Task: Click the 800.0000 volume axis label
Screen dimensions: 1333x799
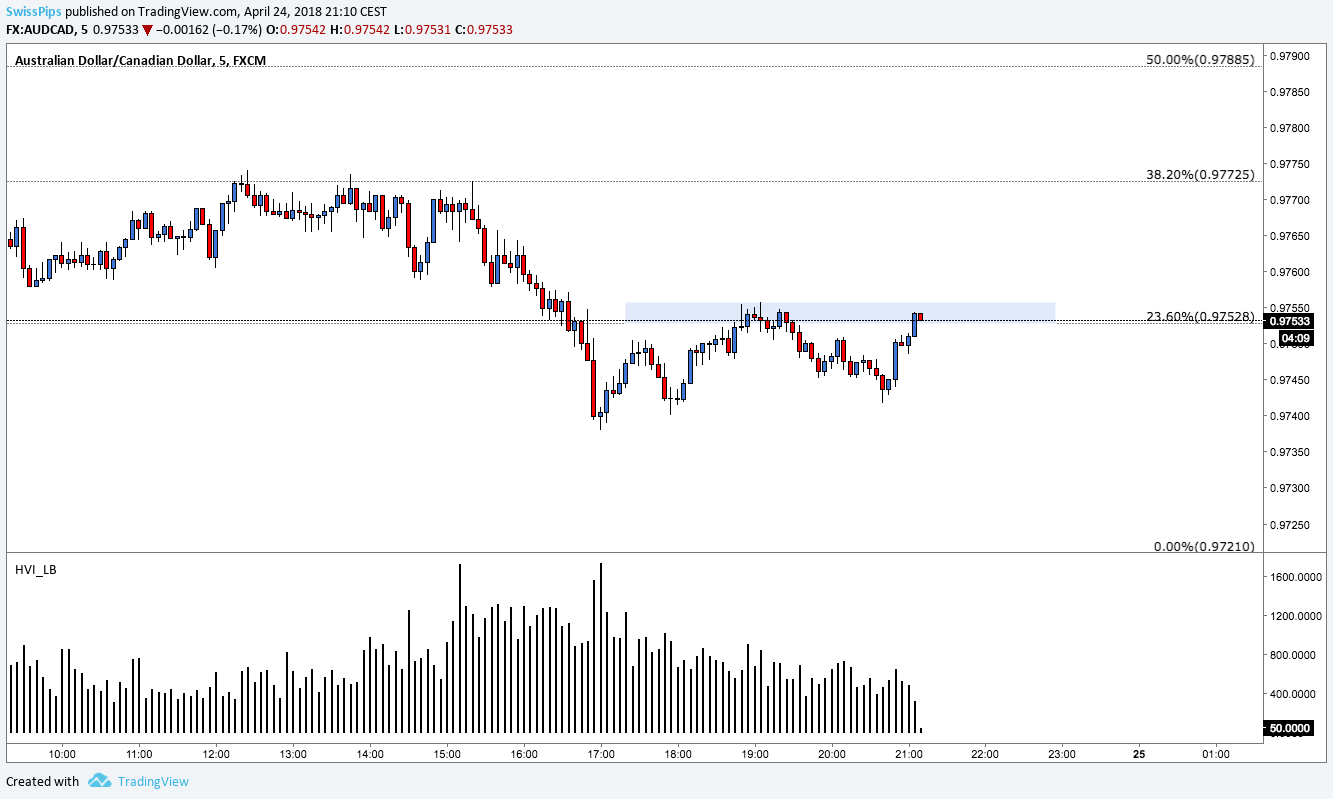Action: 1291,655
